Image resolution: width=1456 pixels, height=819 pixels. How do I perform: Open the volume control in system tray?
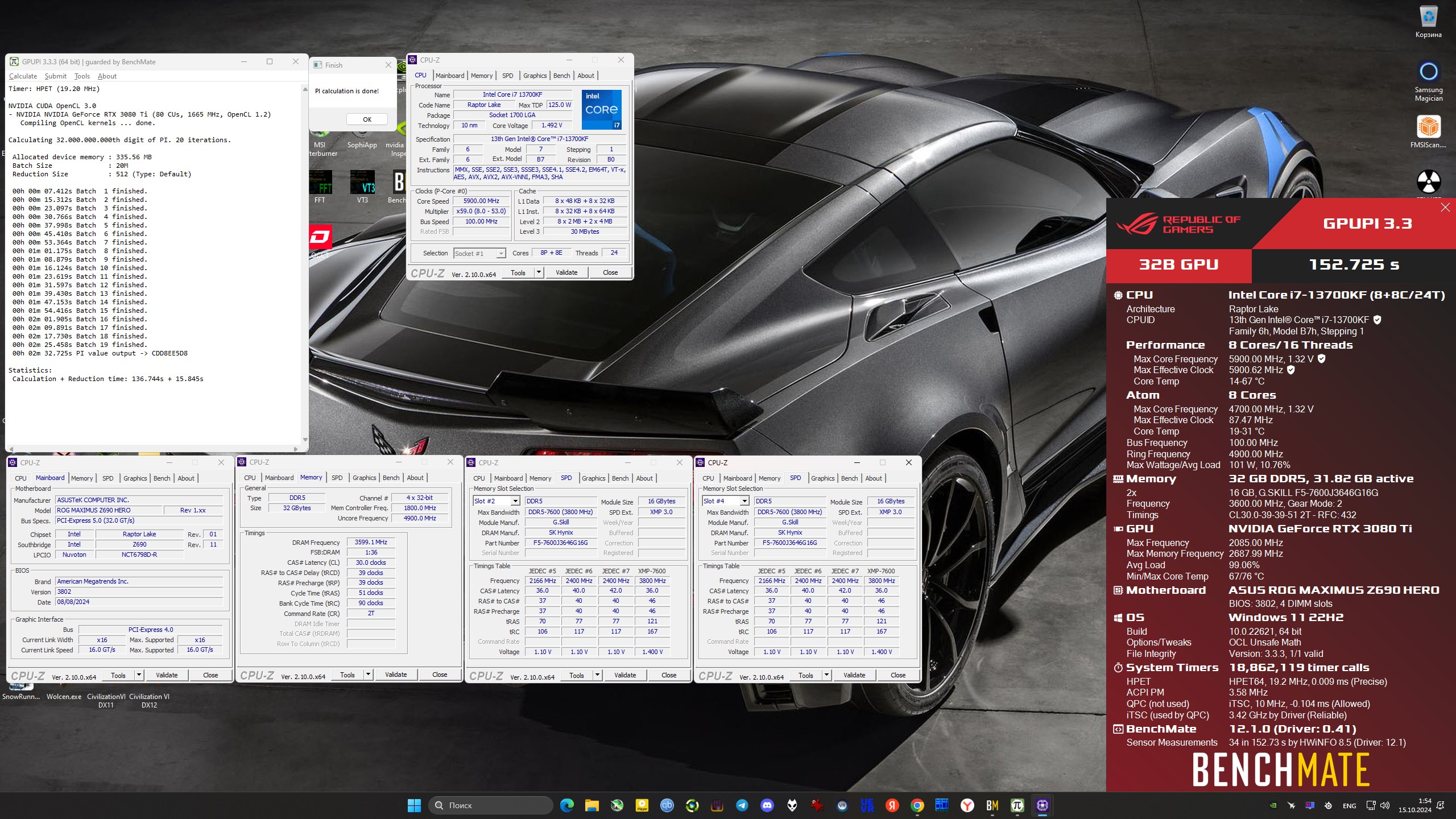[x=1384, y=805]
